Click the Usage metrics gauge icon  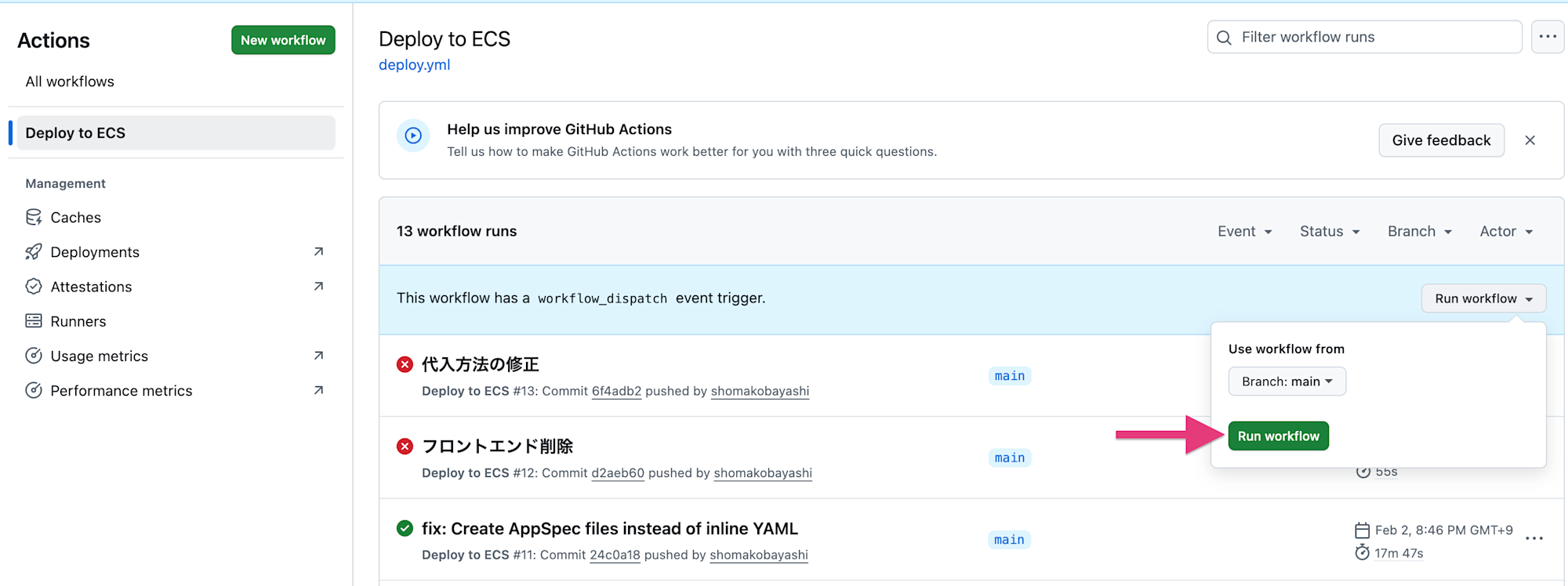tap(34, 356)
